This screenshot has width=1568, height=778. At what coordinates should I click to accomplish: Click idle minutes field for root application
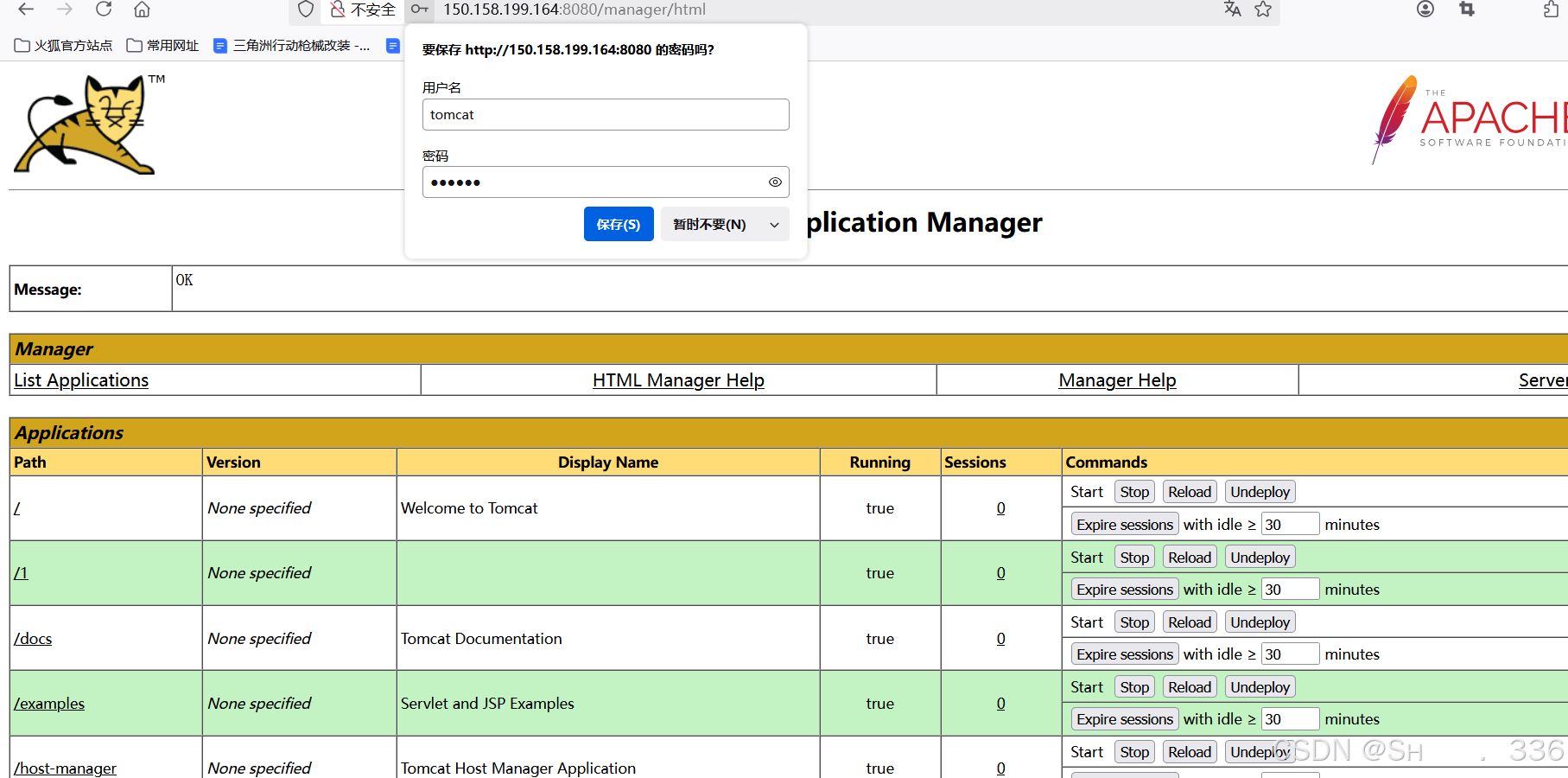pos(1291,525)
